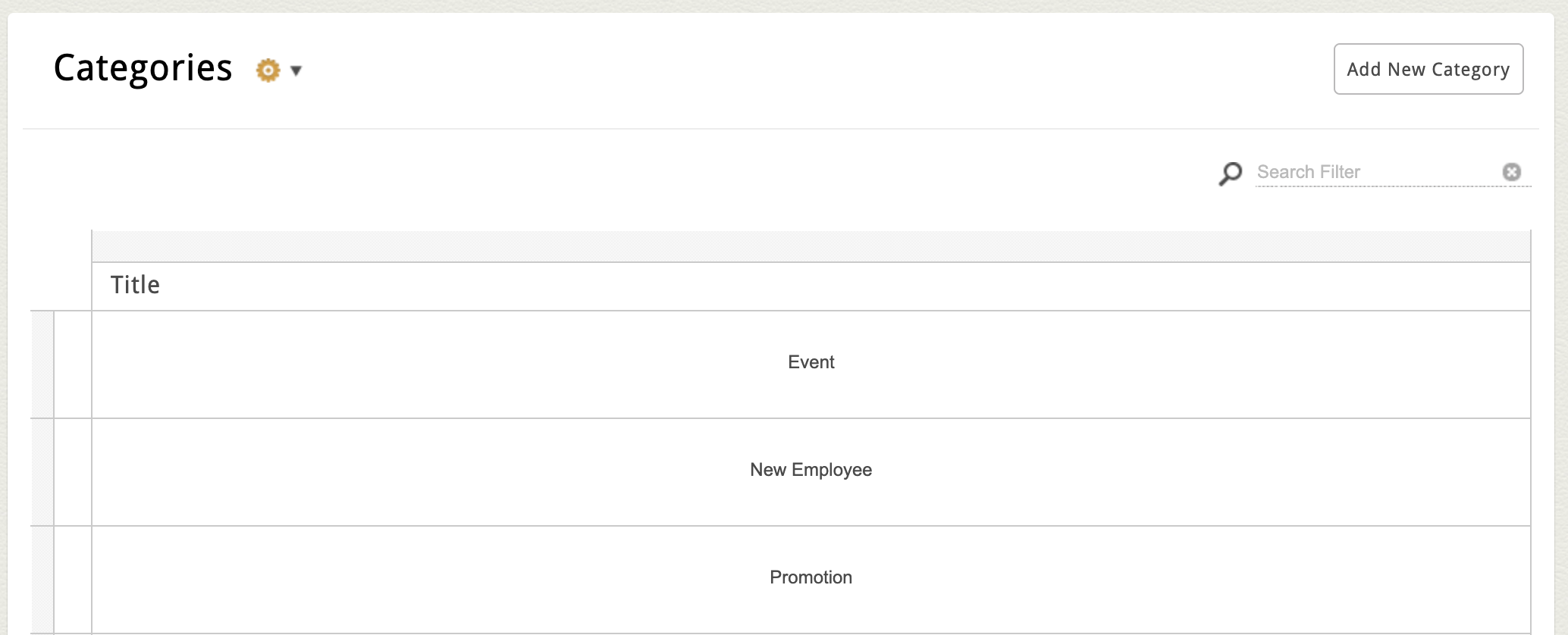Open the Event category
This screenshot has width=1568, height=635.
pyautogui.click(x=811, y=363)
